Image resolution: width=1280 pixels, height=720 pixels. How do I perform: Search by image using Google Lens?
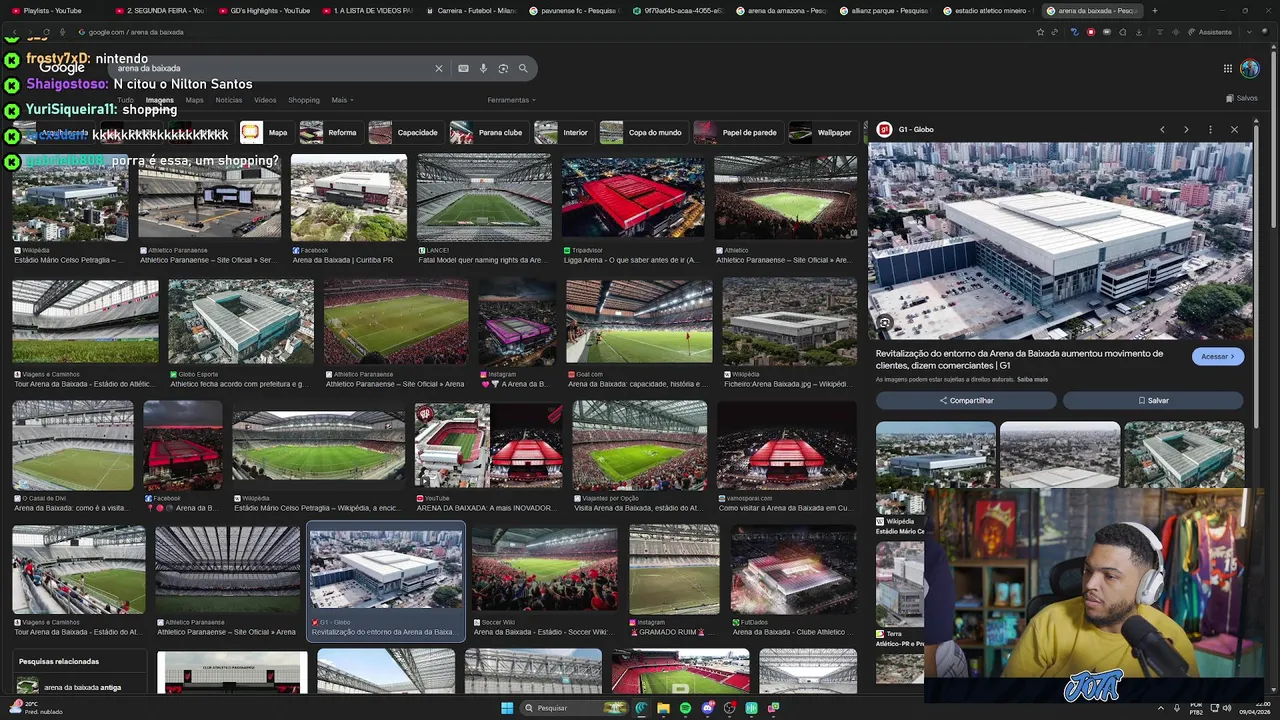(x=503, y=68)
